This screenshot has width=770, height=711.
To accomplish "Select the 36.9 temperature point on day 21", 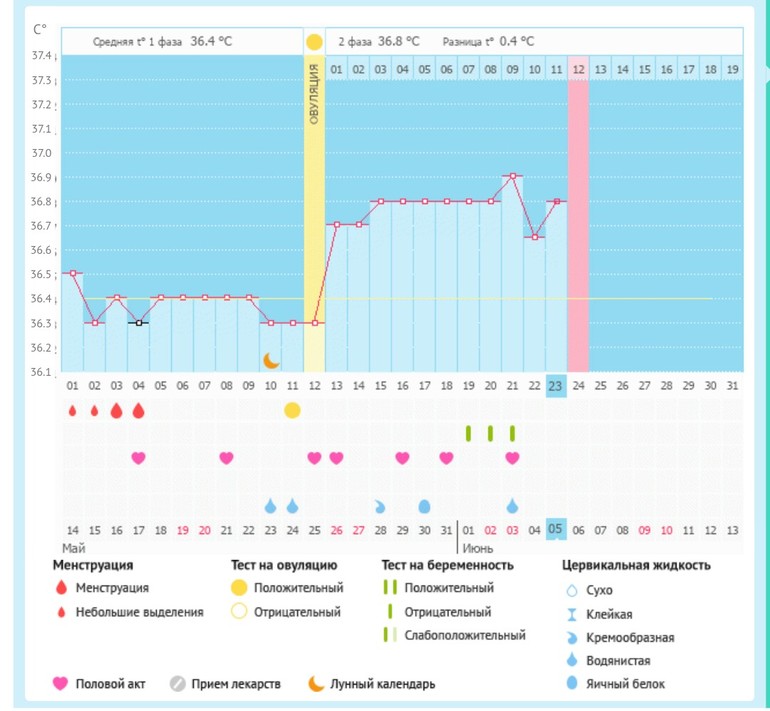I will [x=513, y=176].
